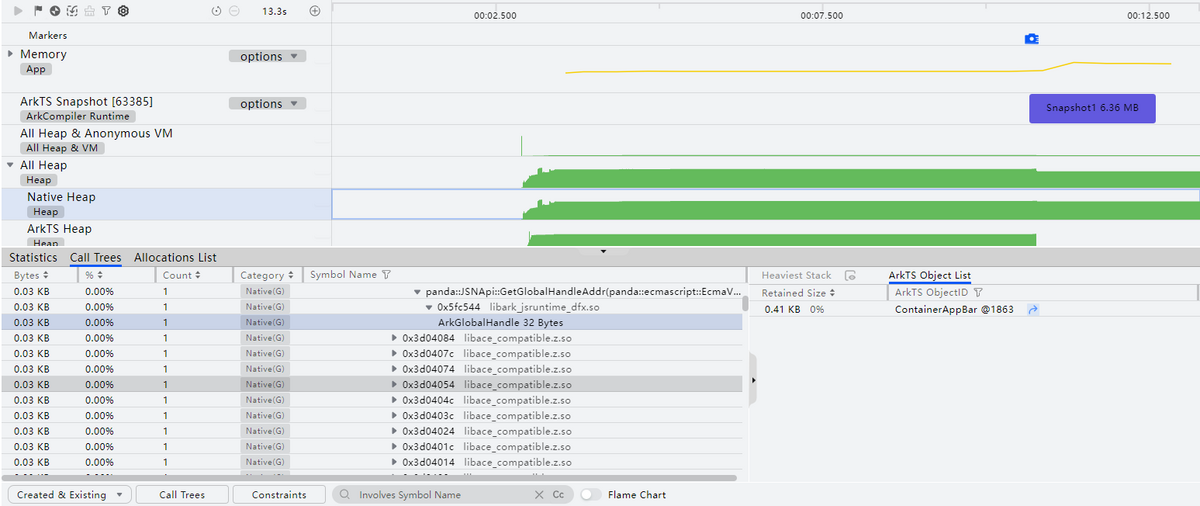Click filter icon beside ArkTS ObjectID header
The image size is (1200, 506).
(x=979, y=293)
